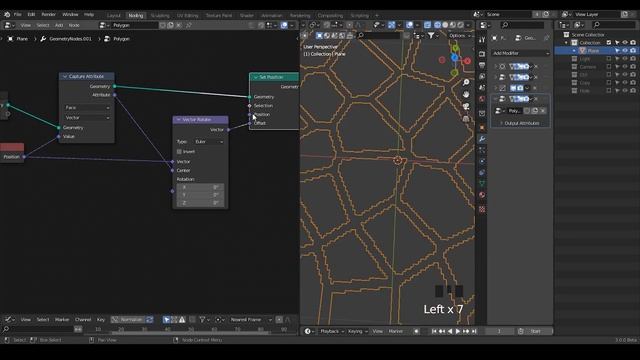The image size is (640, 360).
Task: Collapse the Capture Attribute node
Action: (x=64, y=77)
